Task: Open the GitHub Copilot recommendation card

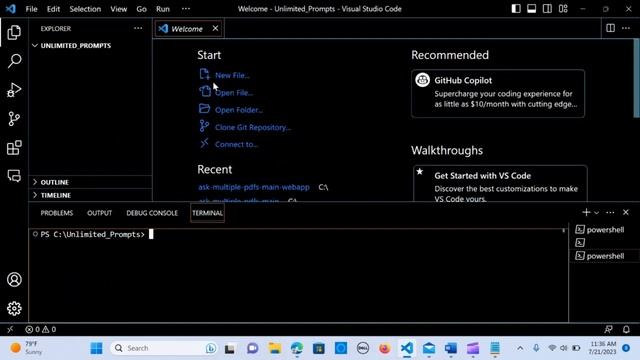Action: (x=498, y=93)
